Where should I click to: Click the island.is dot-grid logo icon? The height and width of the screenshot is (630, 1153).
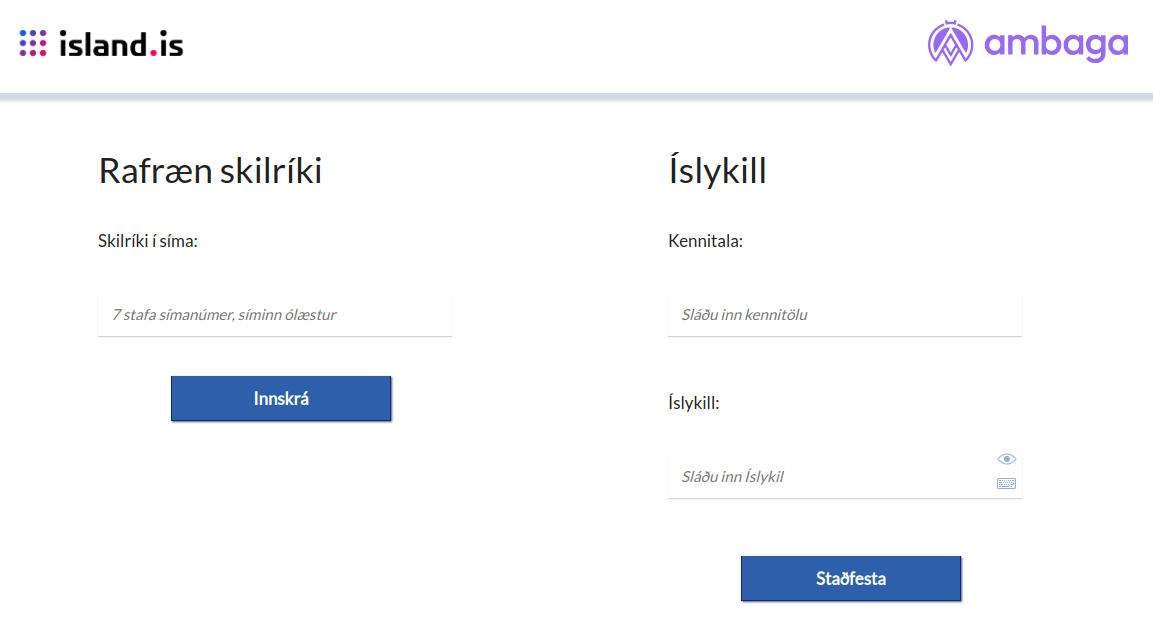click(34, 43)
